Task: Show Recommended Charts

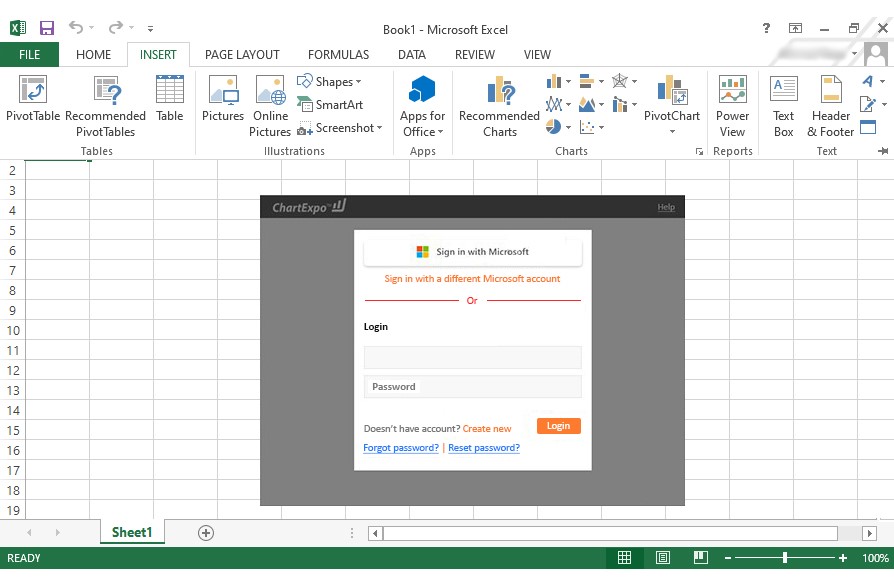Action: [499, 107]
